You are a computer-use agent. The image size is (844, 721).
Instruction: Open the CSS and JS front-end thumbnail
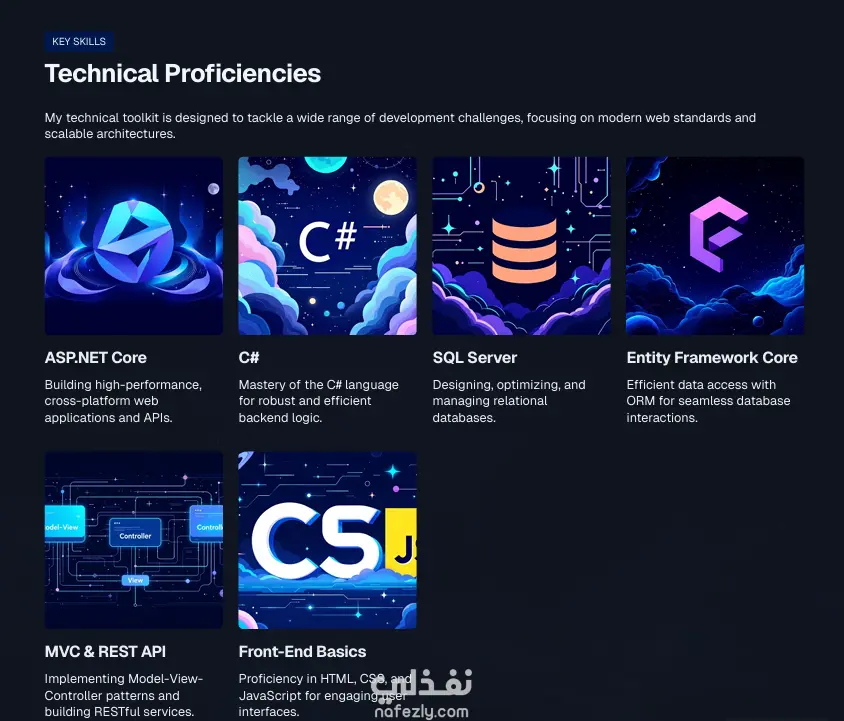click(327, 540)
